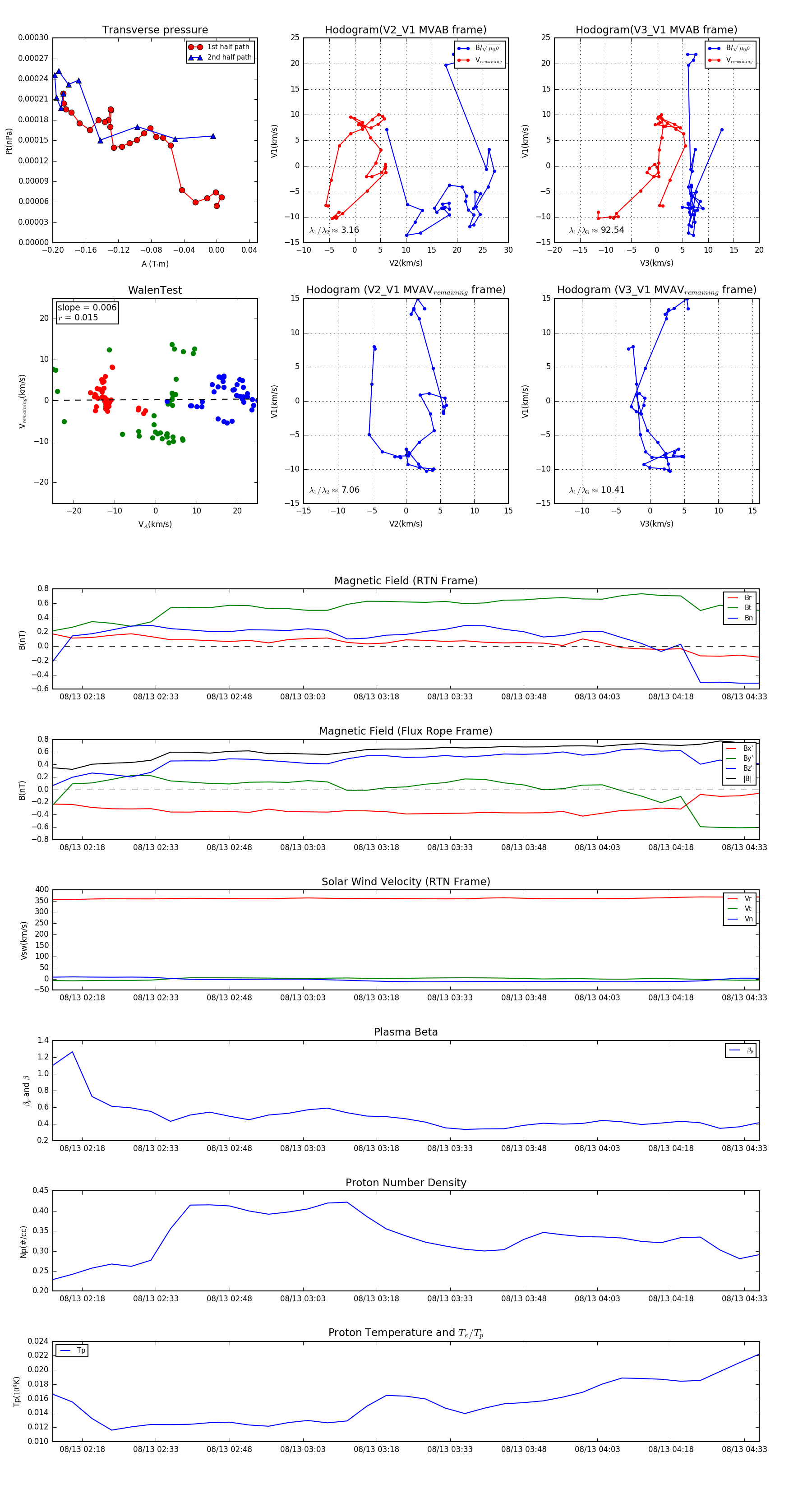Click '08/13 04:33' tick under Proton Temperature plot
812x1489 pixels.
[744, 1449]
